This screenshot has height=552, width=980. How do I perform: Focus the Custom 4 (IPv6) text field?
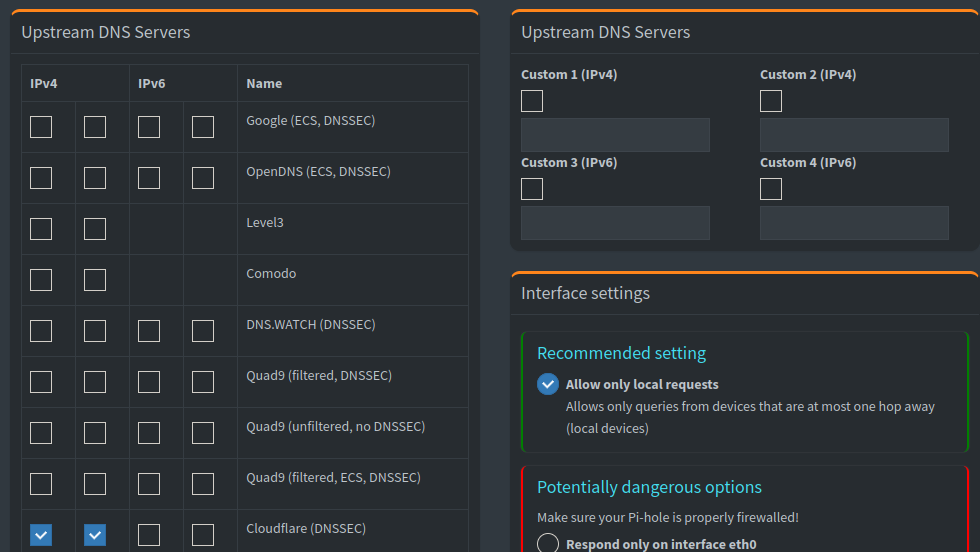(x=854, y=223)
